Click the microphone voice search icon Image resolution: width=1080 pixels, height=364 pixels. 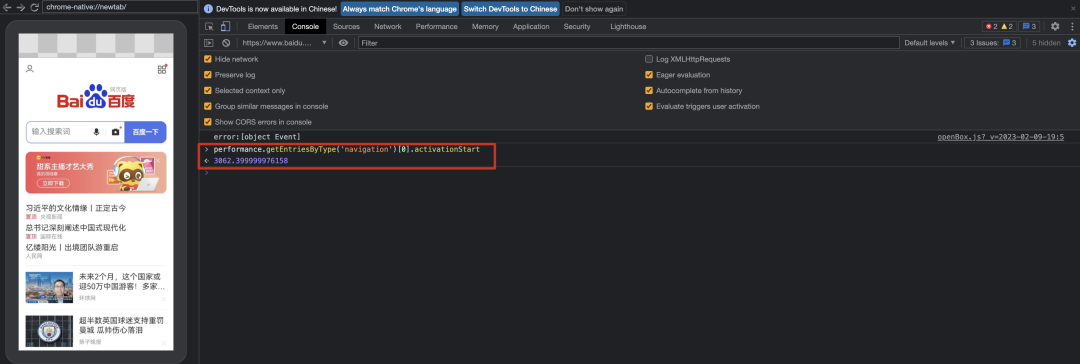[96, 132]
